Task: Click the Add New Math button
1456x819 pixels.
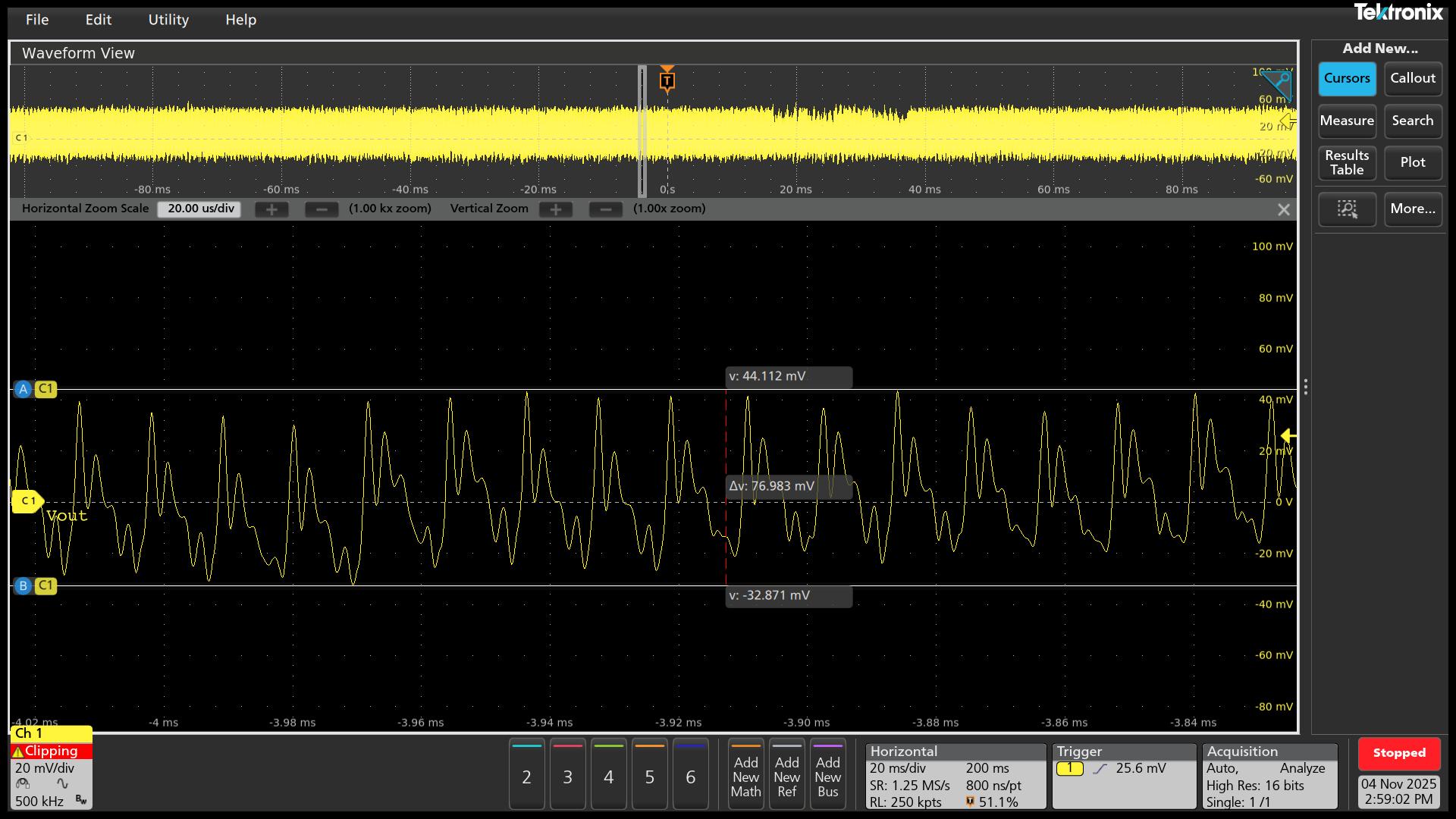Action: 745,775
